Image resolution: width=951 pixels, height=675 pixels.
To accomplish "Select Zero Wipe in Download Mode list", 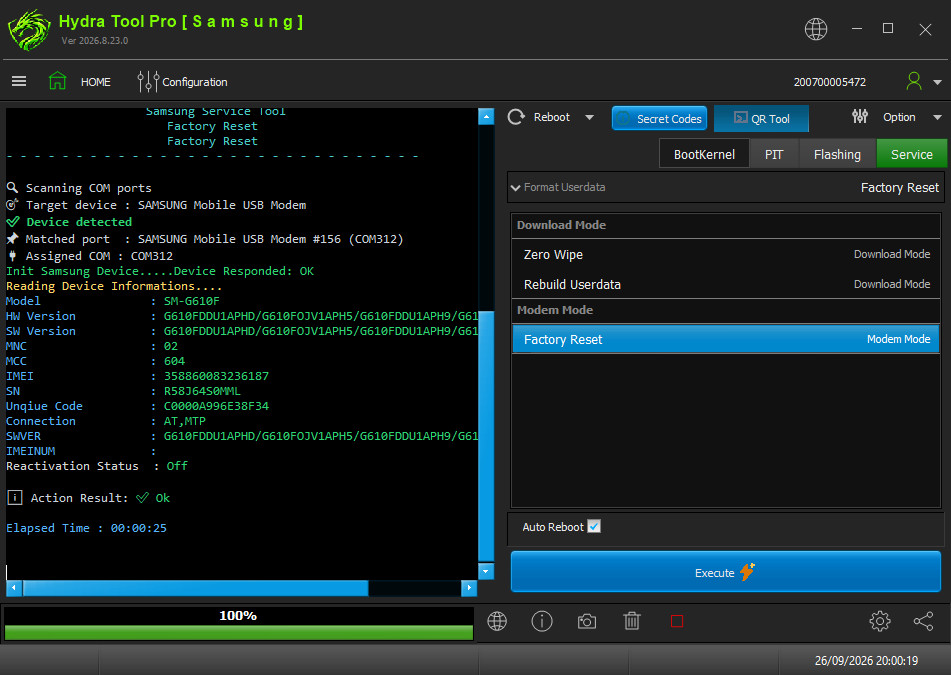I will [726, 254].
